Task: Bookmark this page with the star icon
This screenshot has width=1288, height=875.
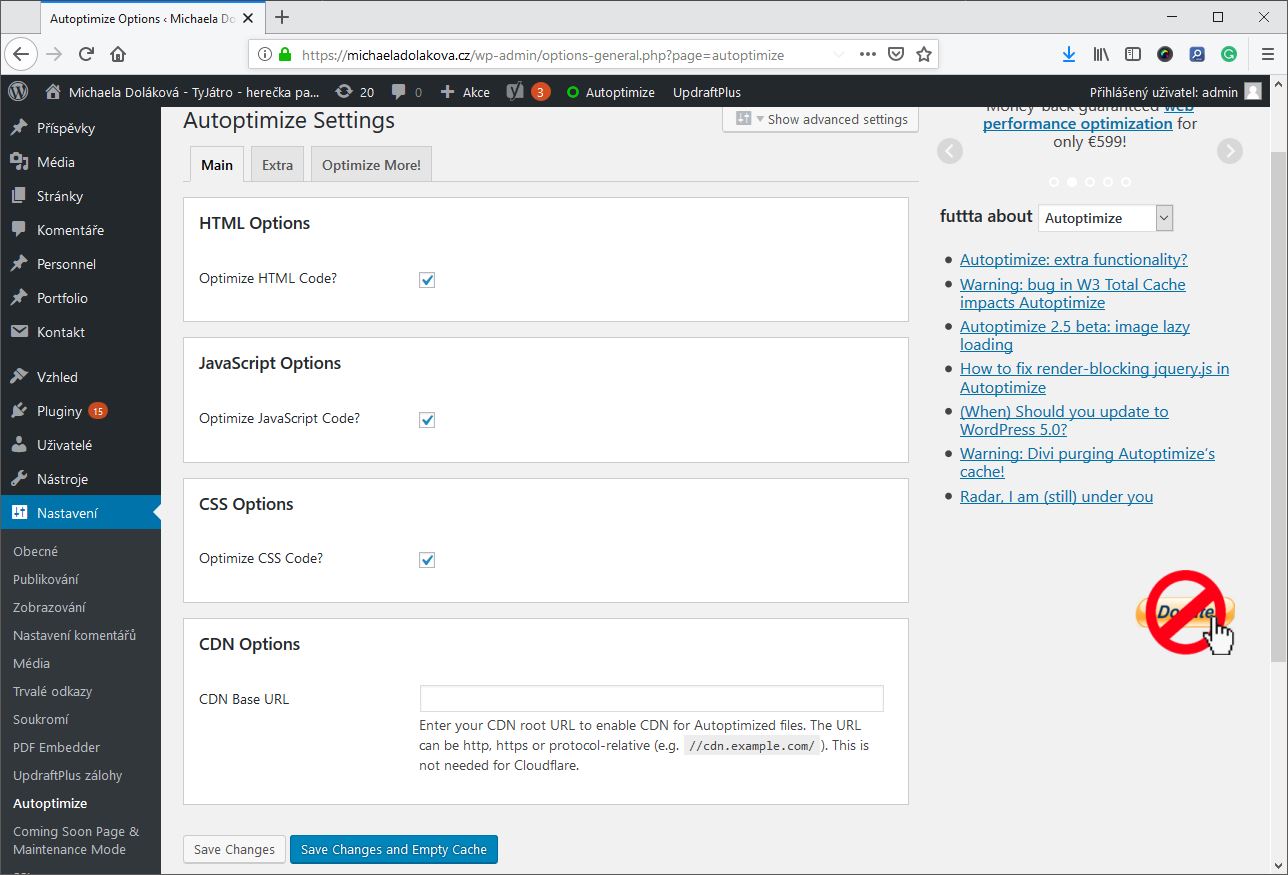Action: (x=924, y=55)
